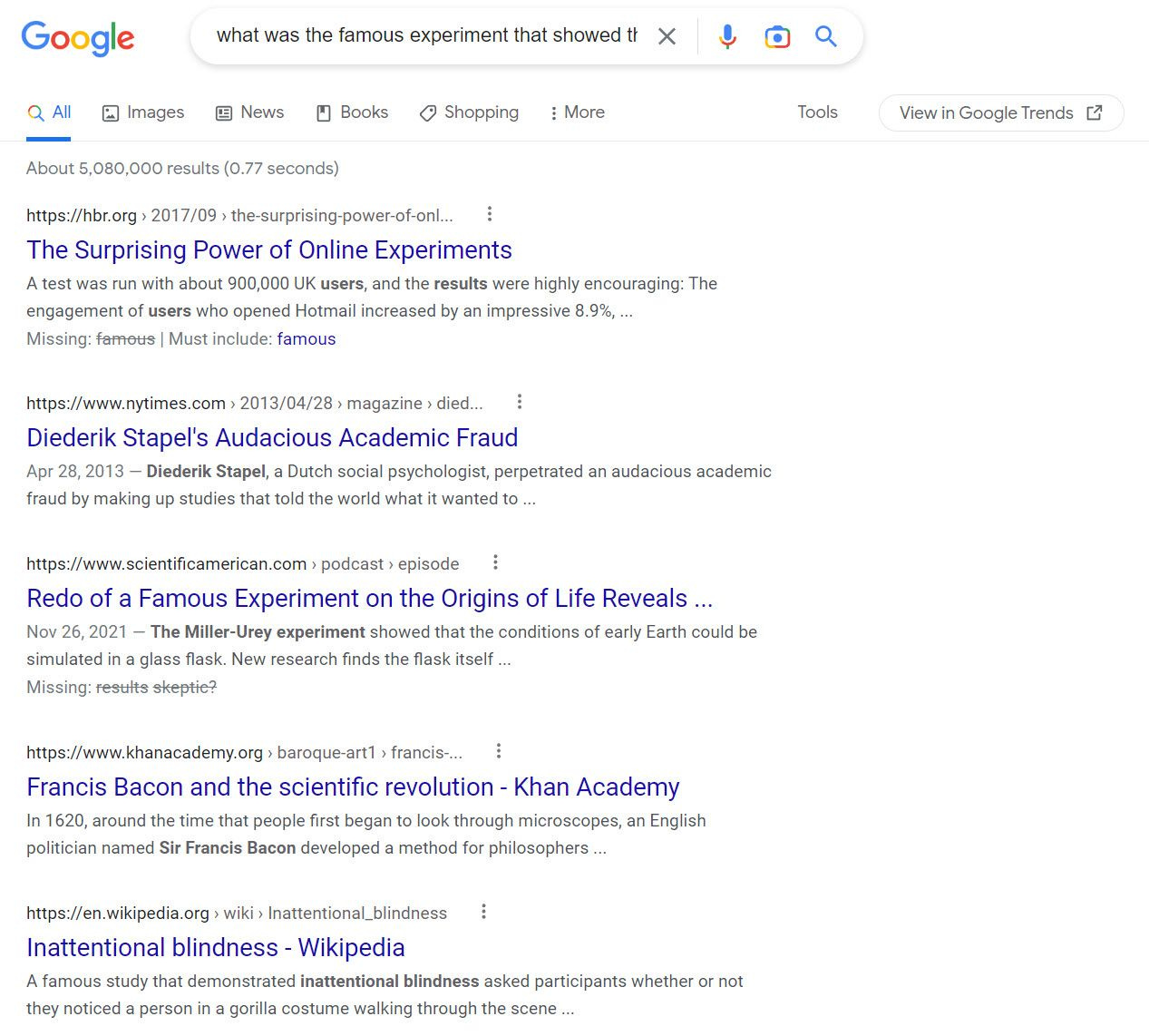Image resolution: width=1149 pixels, height=1036 pixels.
Task: Open search by image camera icon
Action: [777, 36]
